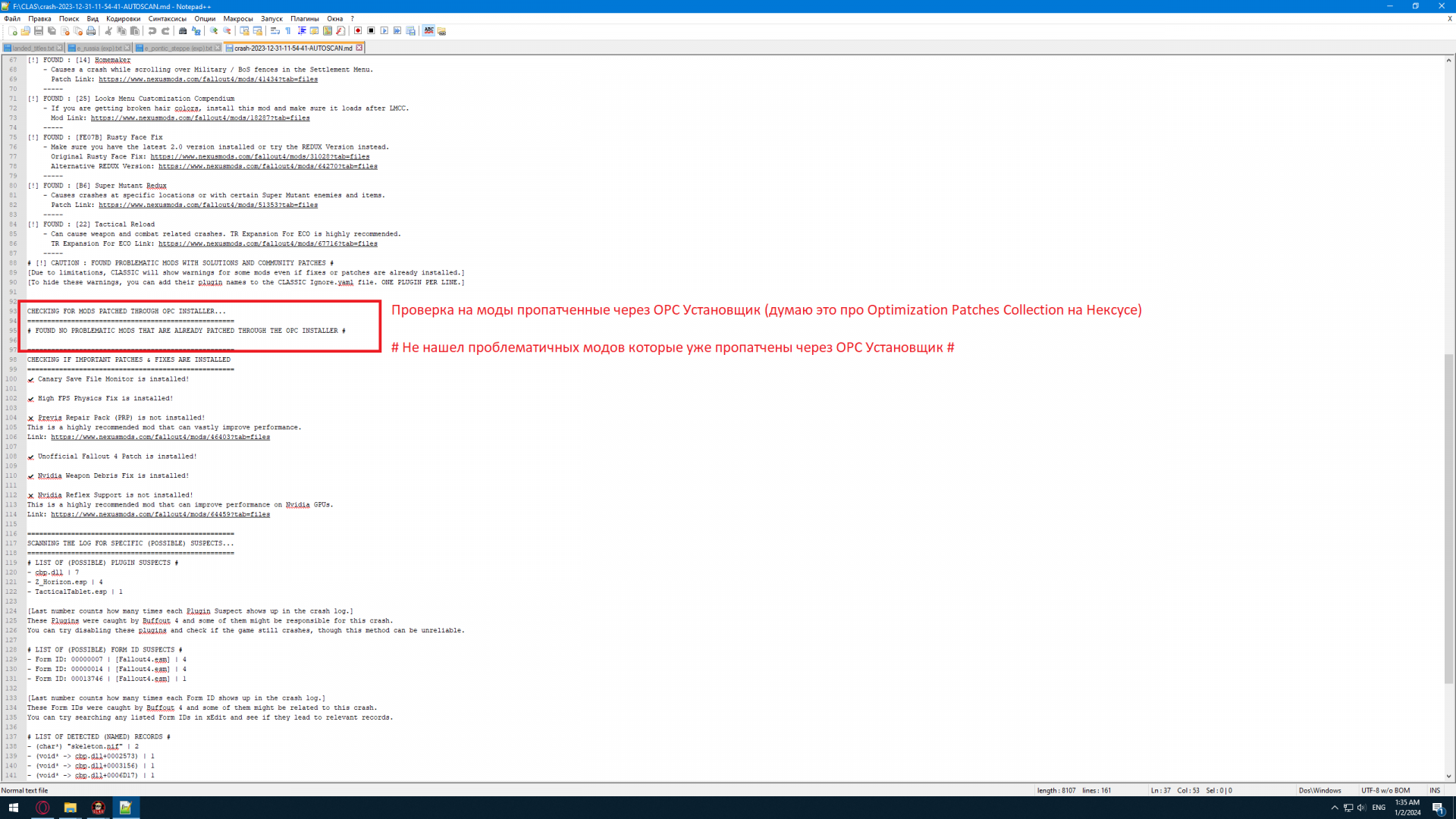This screenshot has height=819, width=1456.
Task: Start macro recording with red dot icon
Action: point(358,31)
